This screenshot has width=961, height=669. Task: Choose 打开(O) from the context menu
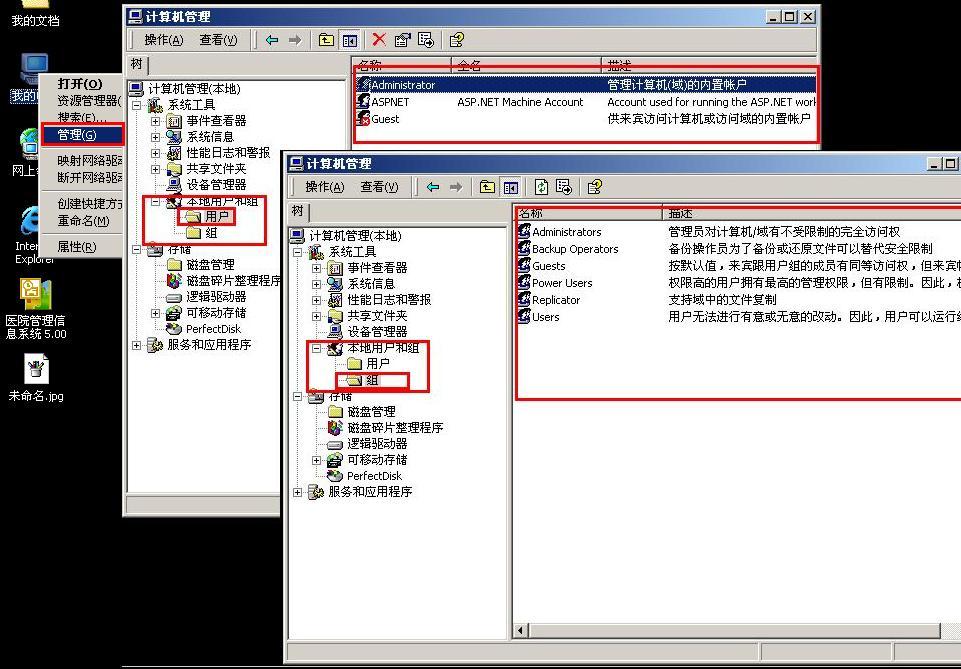pyautogui.click(x=82, y=84)
